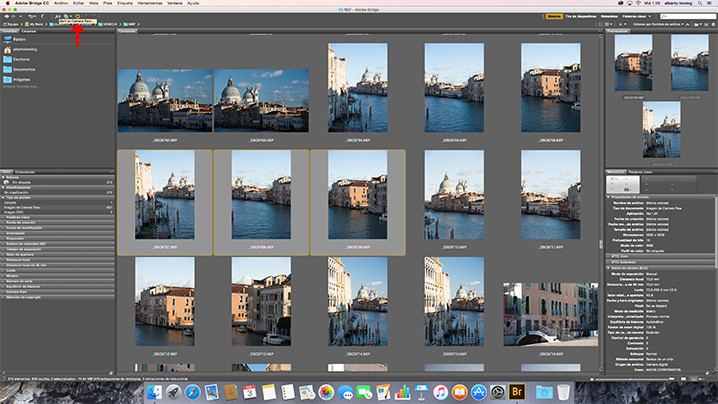Select the Tira de diapositivas workspace
Viewport: 718px width, 404px height.
pyautogui.click(x=581, y=16)
